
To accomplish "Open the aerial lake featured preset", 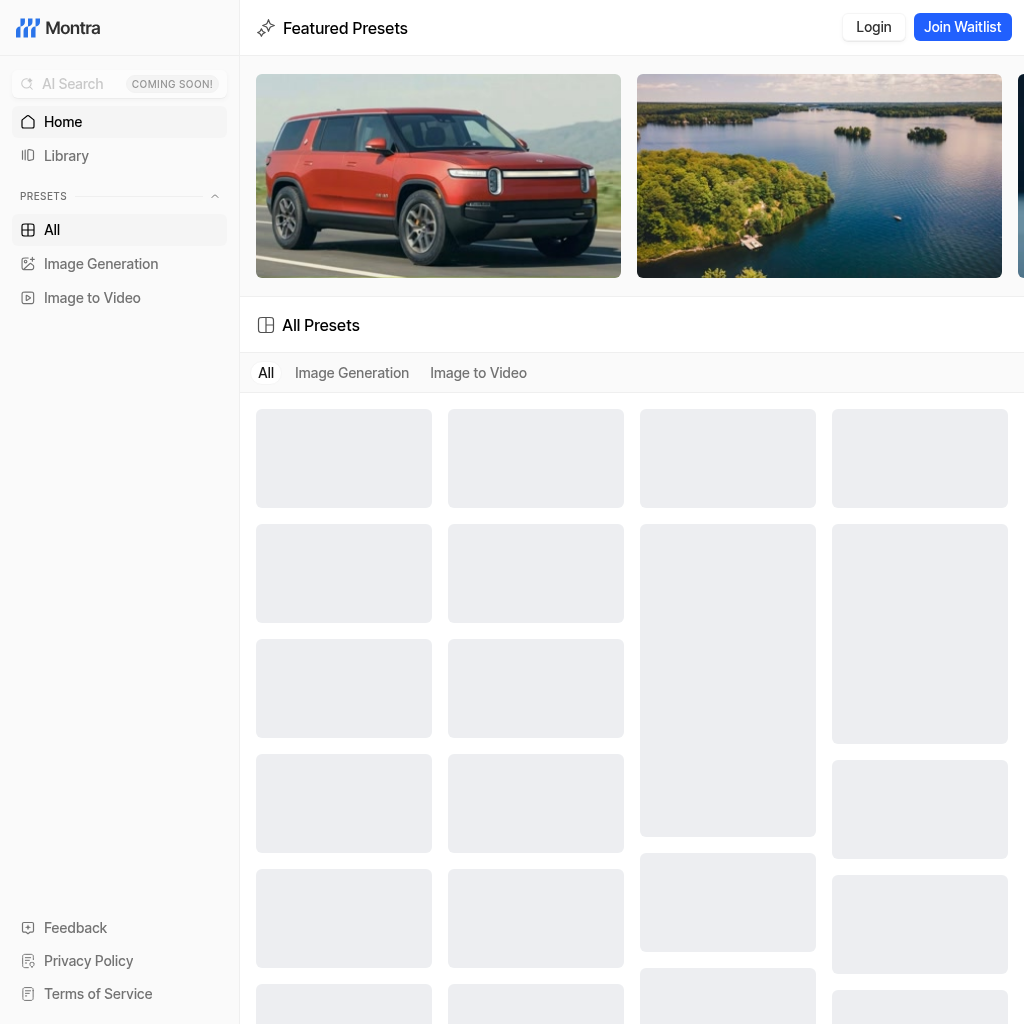I will (819, 176).
